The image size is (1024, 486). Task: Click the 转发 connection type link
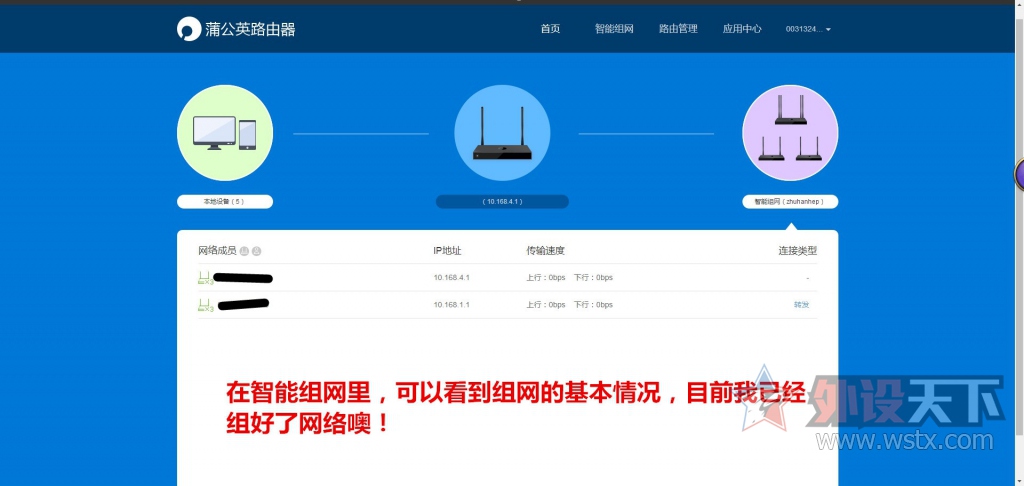[x=801, y=305]
